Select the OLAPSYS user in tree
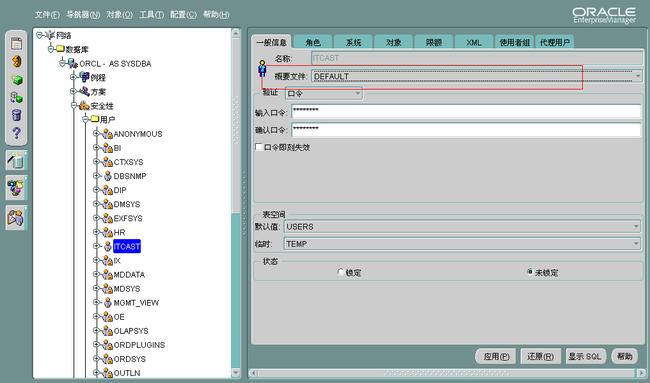The height and width of the screenshot is (383, 650). 131,331
